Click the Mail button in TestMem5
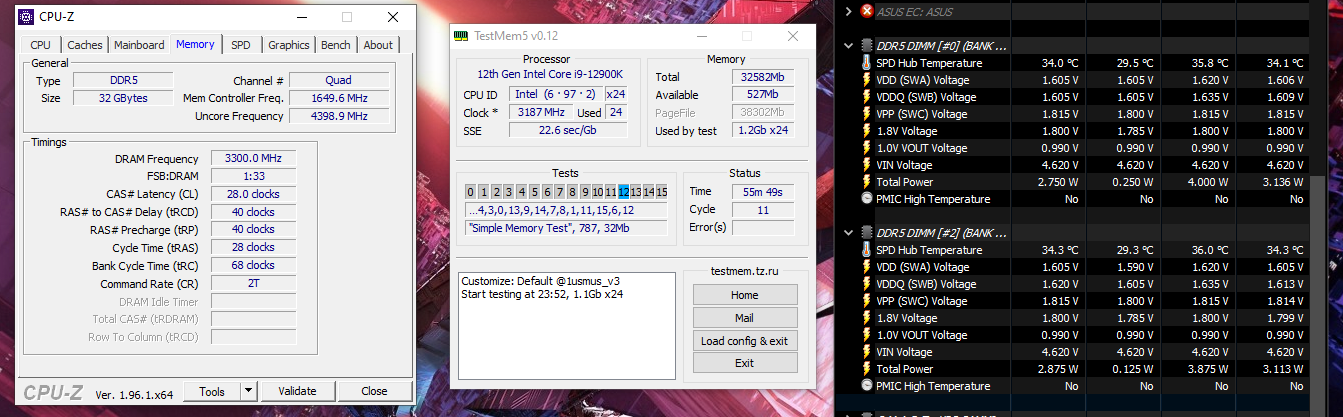The image size is (1343, 417). click(x=744, y=318)
